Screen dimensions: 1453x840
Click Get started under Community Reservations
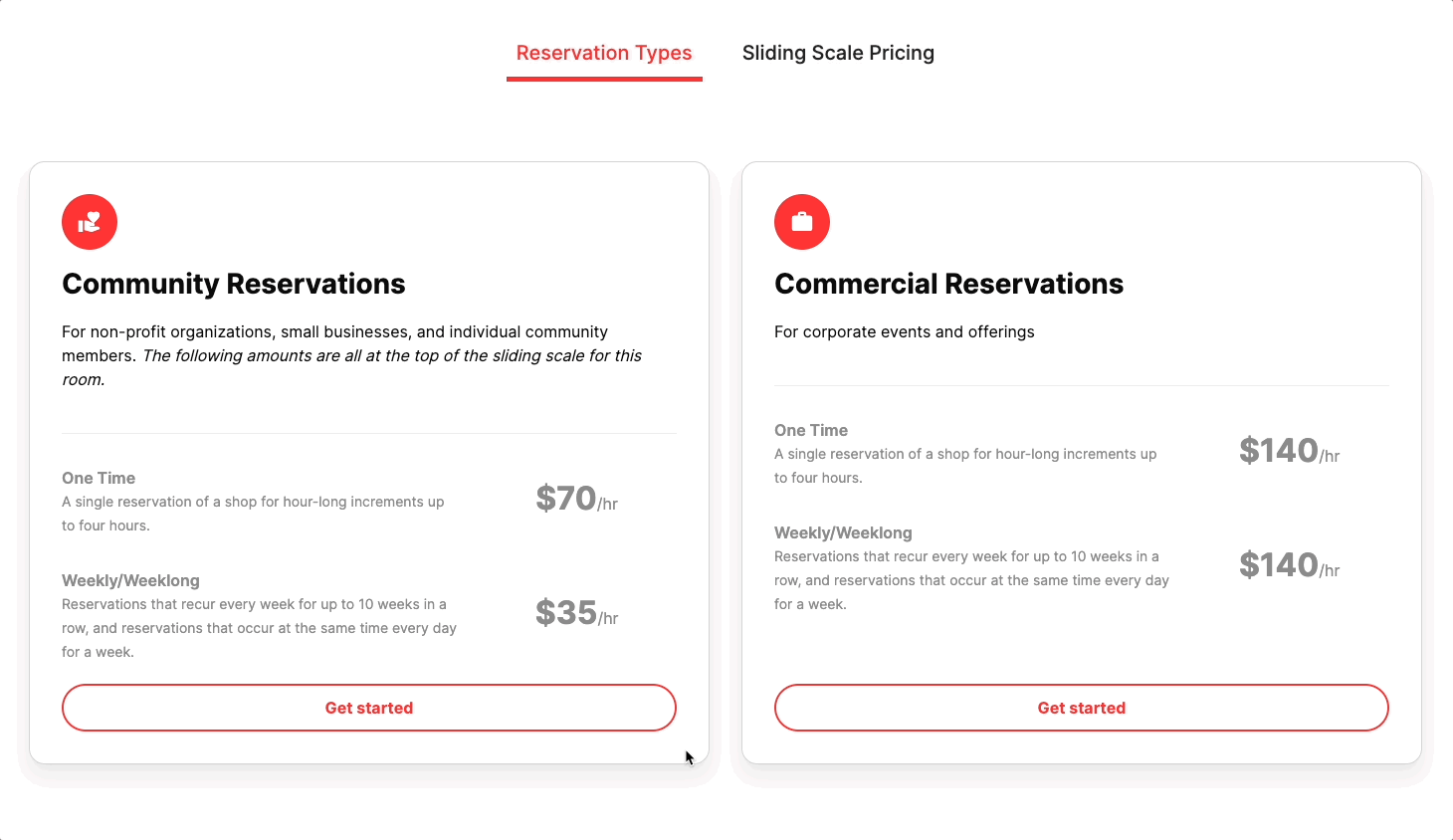pyautogui.click(x=368, y=708)
